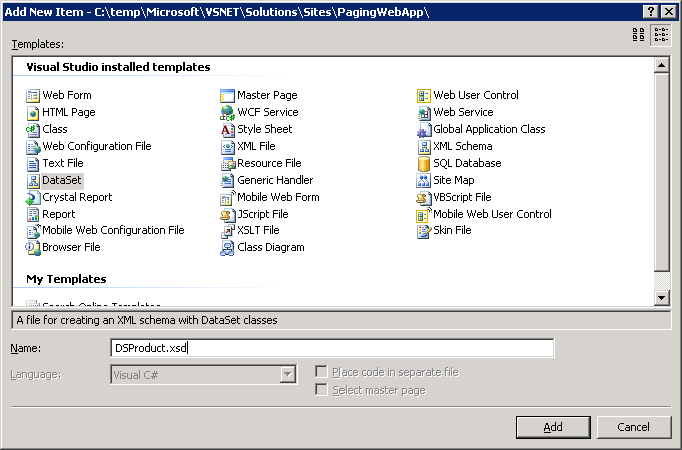Click the Visual Studio installed templates heading
682x450 pixels.
(118, 67)
